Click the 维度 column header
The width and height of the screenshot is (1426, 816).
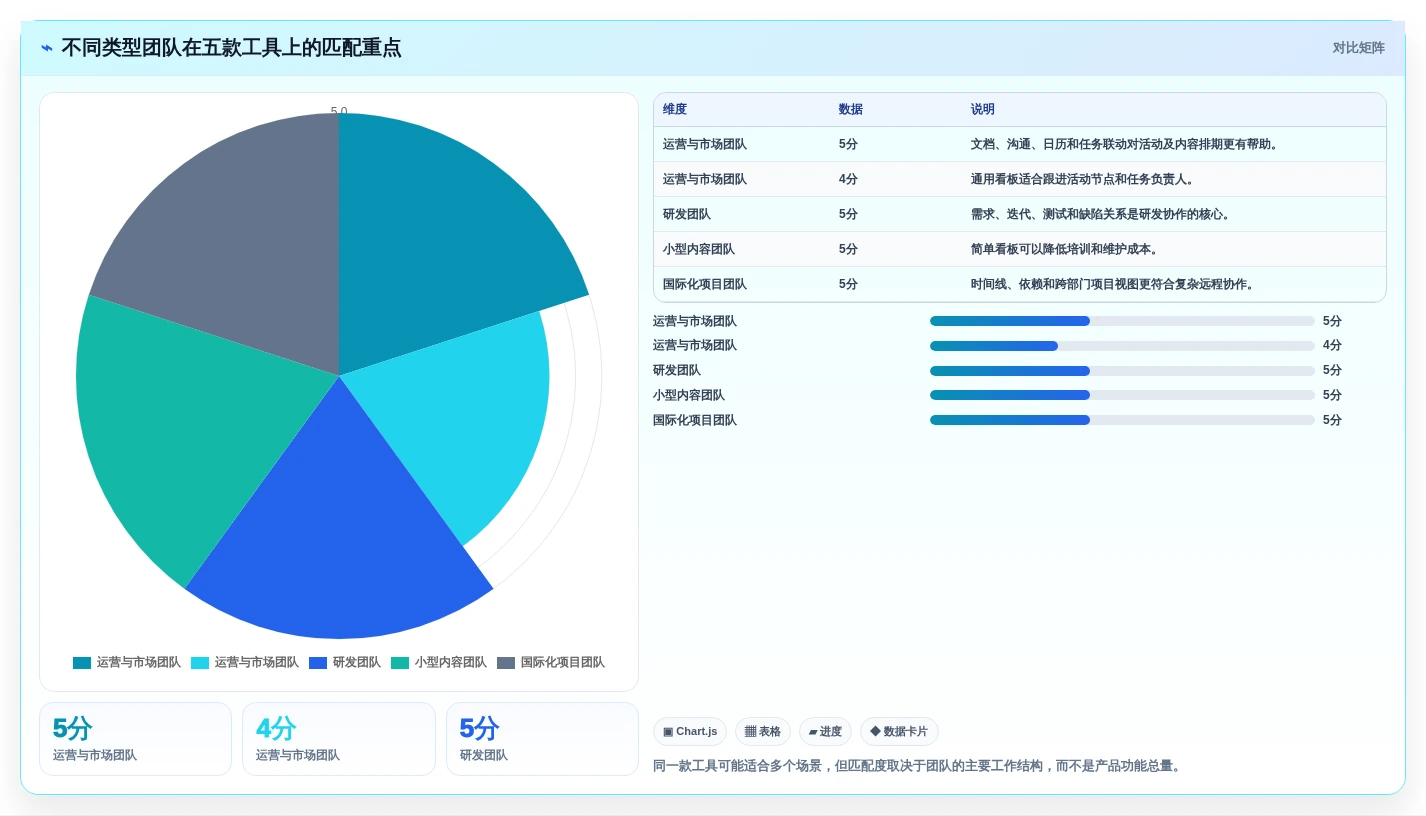click(x=675, y=110)
